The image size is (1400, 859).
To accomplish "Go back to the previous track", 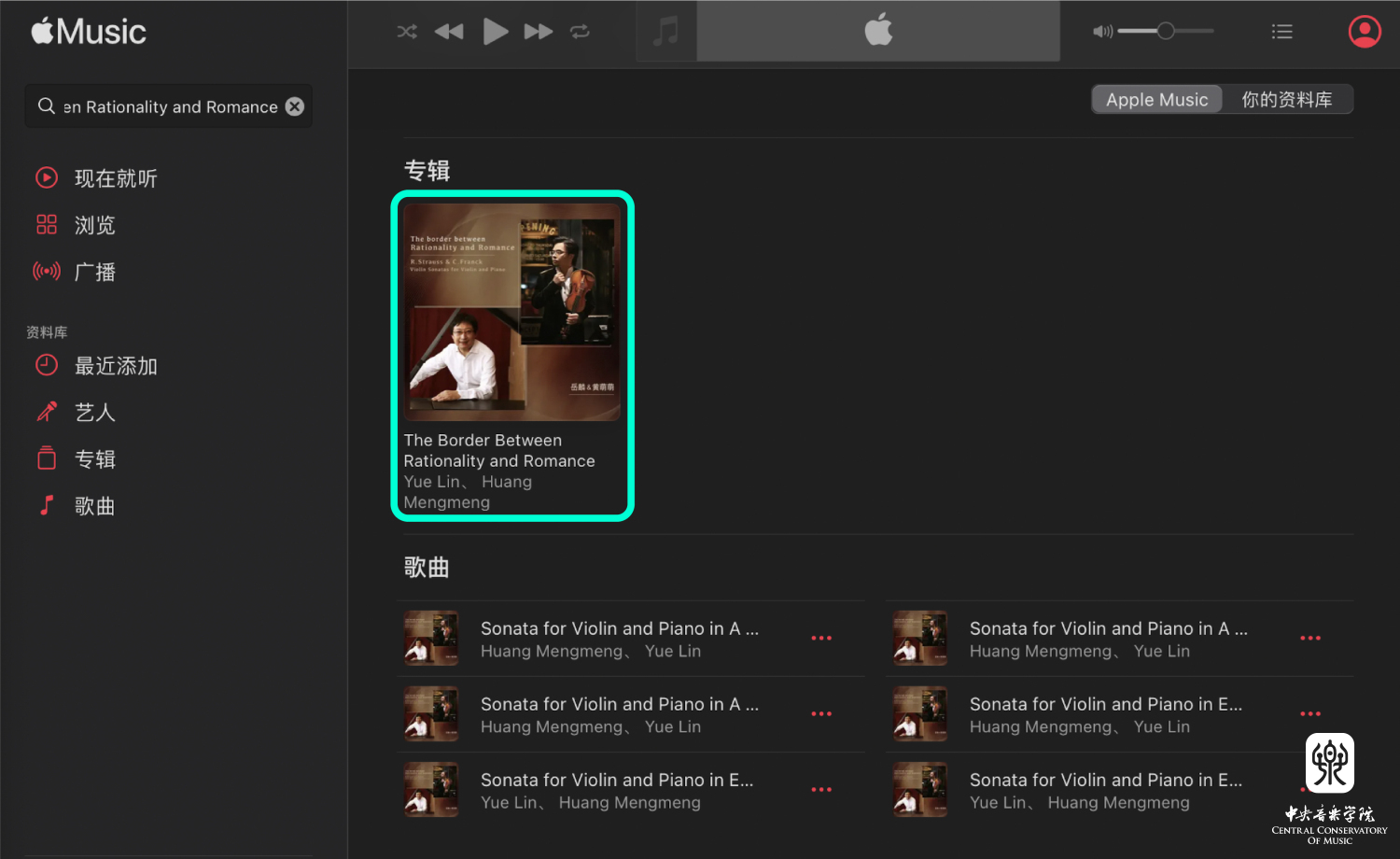I will (449, 32).
